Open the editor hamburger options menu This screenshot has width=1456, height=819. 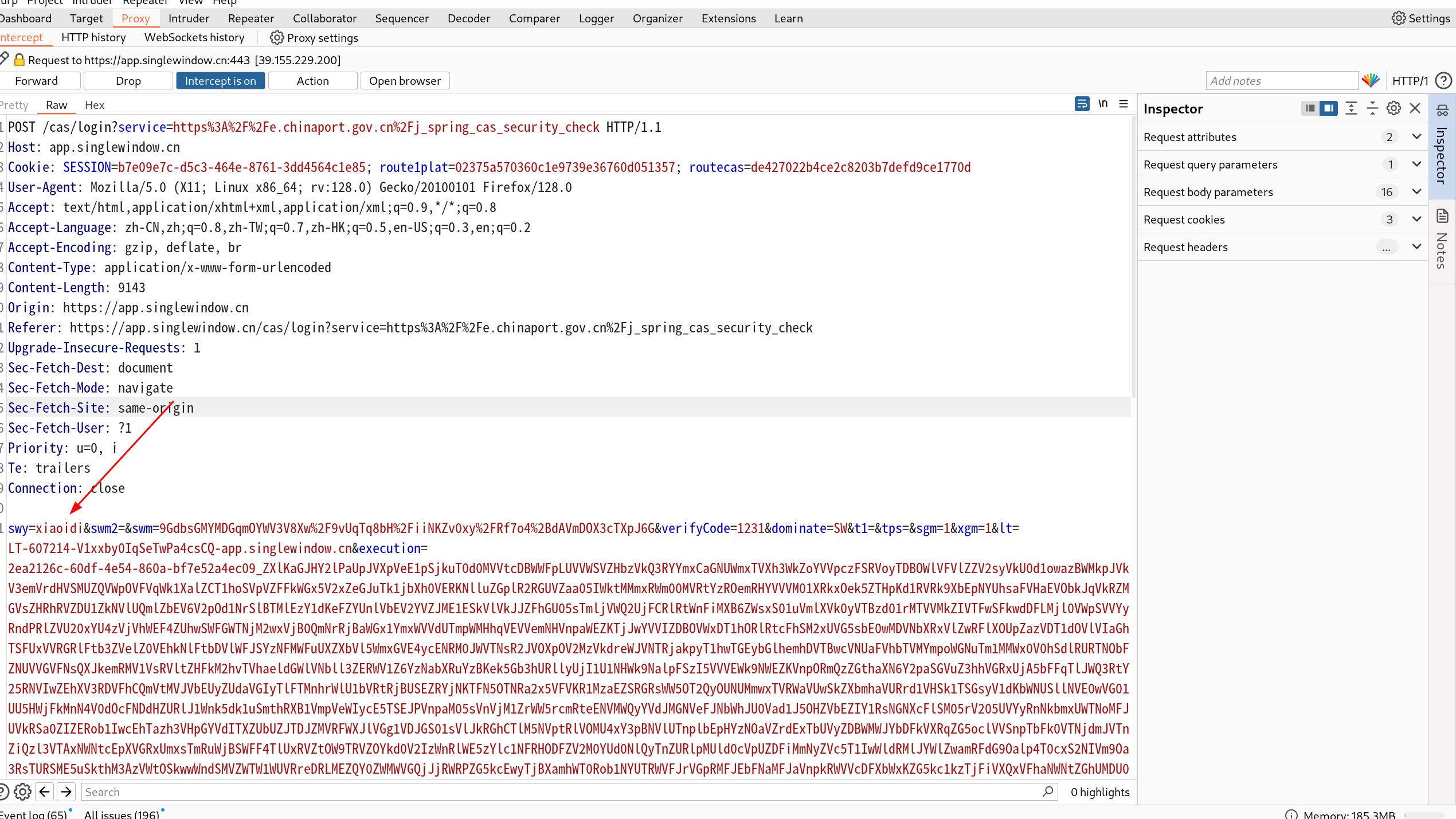tap(1124, 104)
